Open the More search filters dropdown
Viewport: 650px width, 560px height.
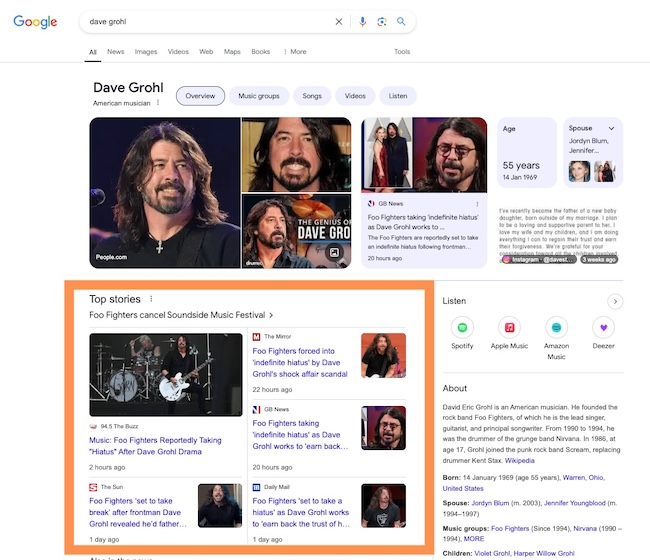(x=295, y=52)
